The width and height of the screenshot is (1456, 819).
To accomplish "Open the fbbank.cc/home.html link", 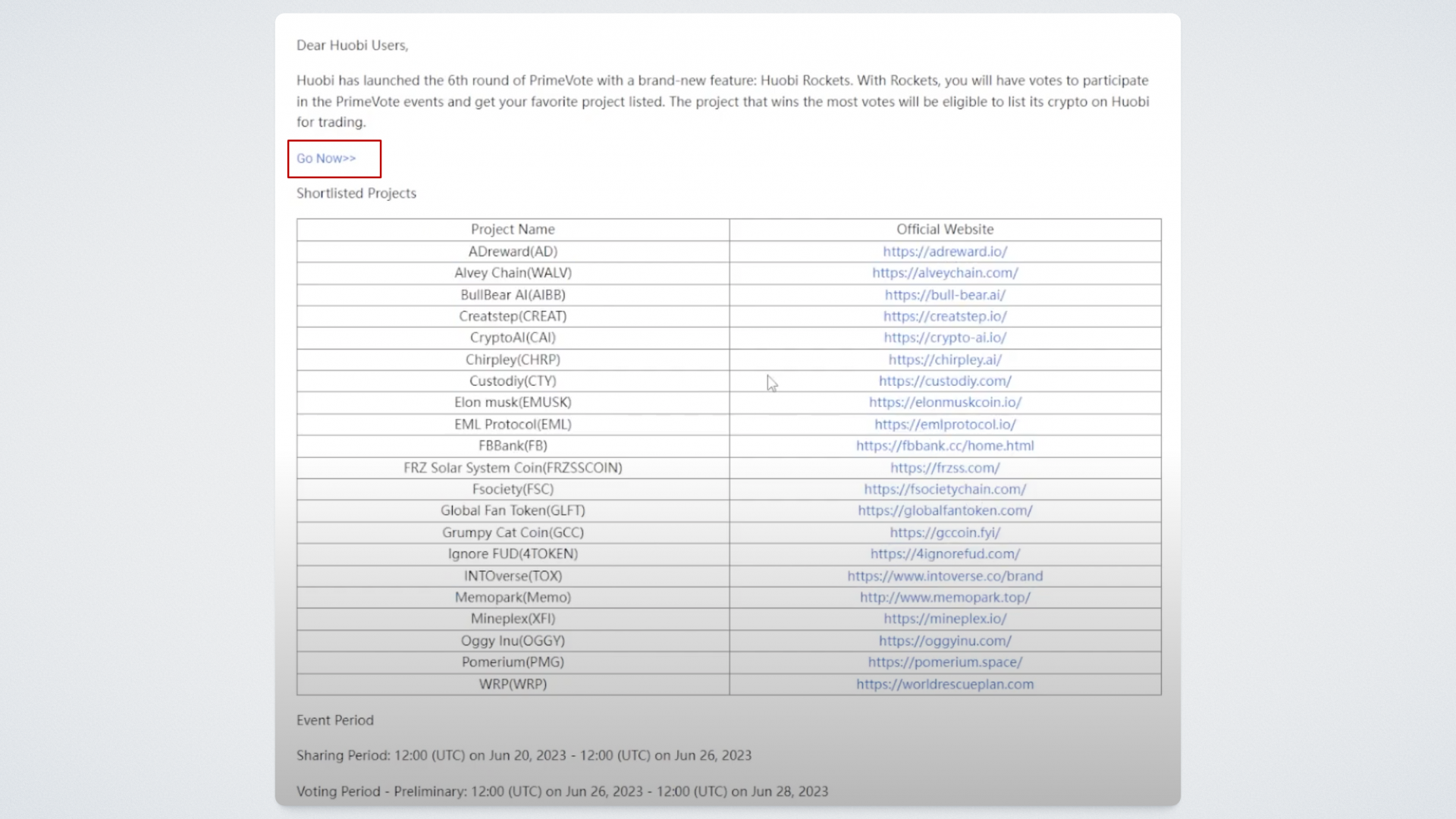I will 945,446.
